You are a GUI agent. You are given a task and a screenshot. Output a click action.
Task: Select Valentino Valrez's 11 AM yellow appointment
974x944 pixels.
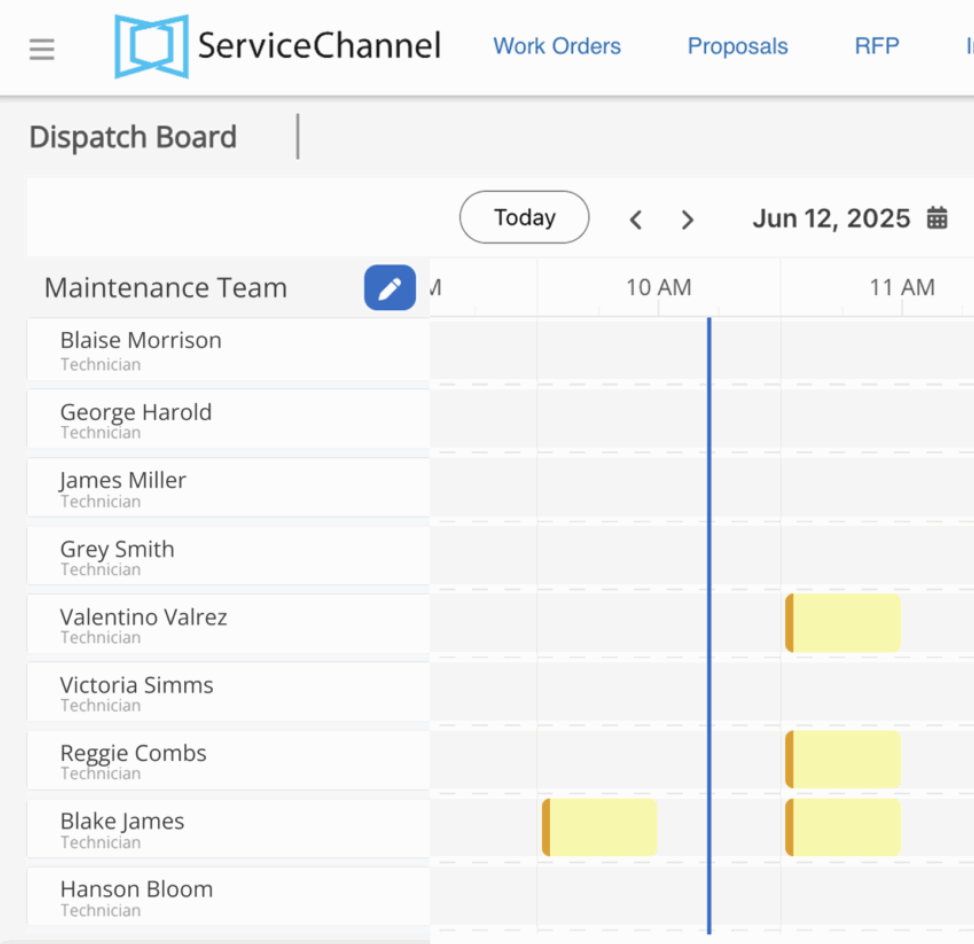point(843,623)
